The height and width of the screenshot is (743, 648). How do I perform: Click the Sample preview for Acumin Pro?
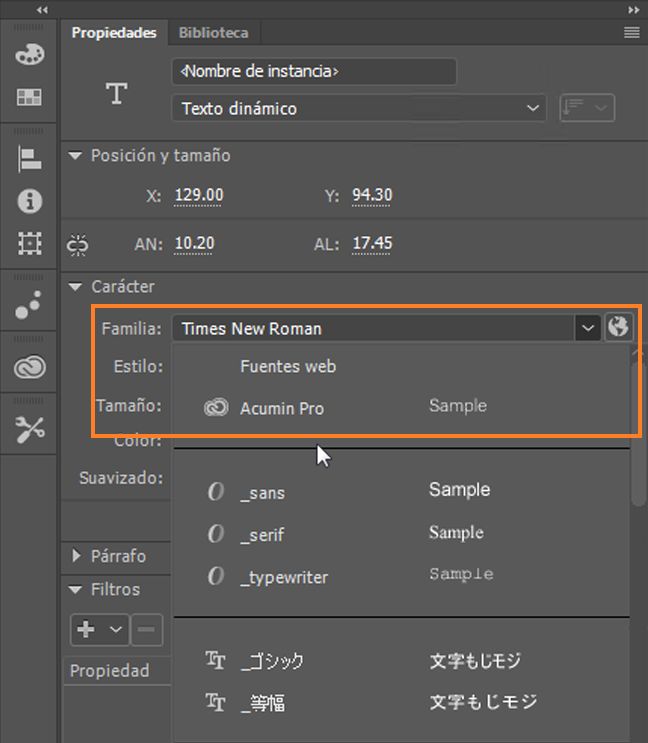tap(458, 406)
